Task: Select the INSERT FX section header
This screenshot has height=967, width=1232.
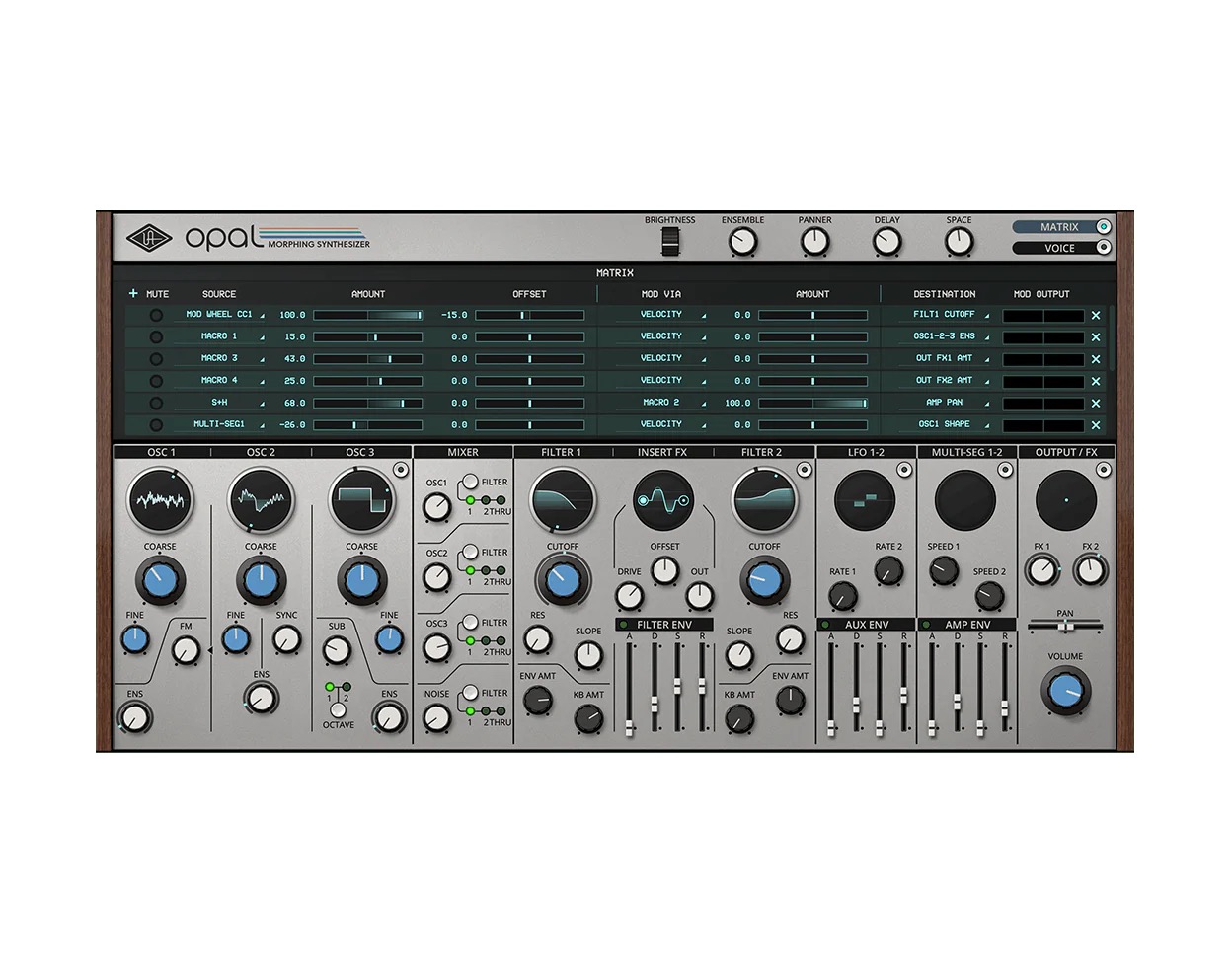Action: (x=662, y=452)
